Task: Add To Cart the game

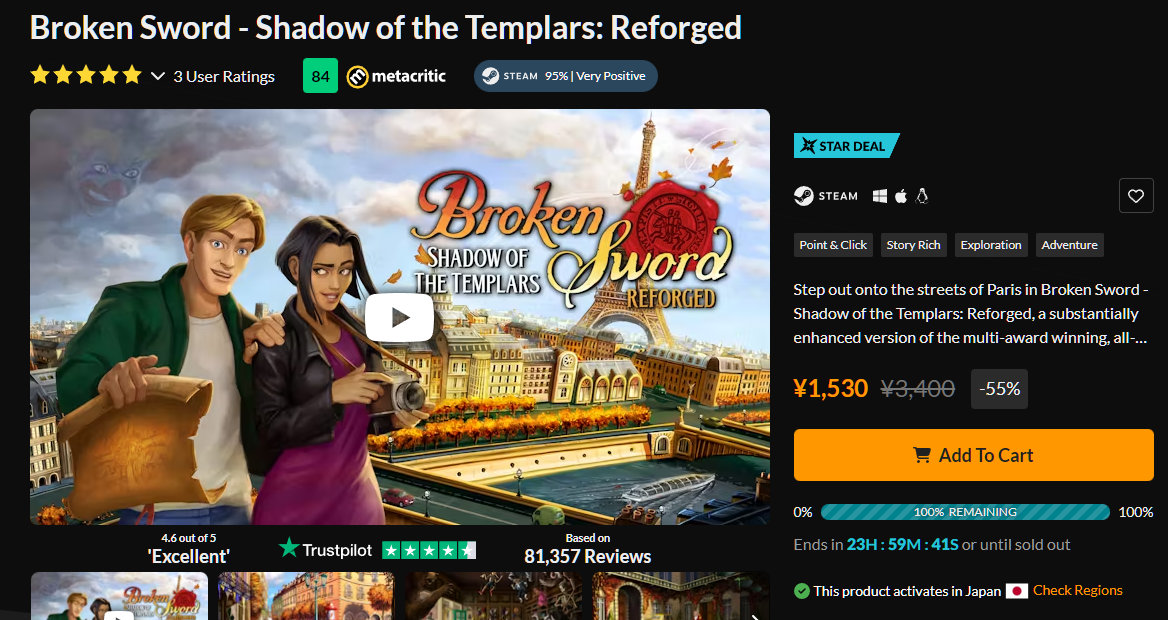Action: click(x=974, y=455)
